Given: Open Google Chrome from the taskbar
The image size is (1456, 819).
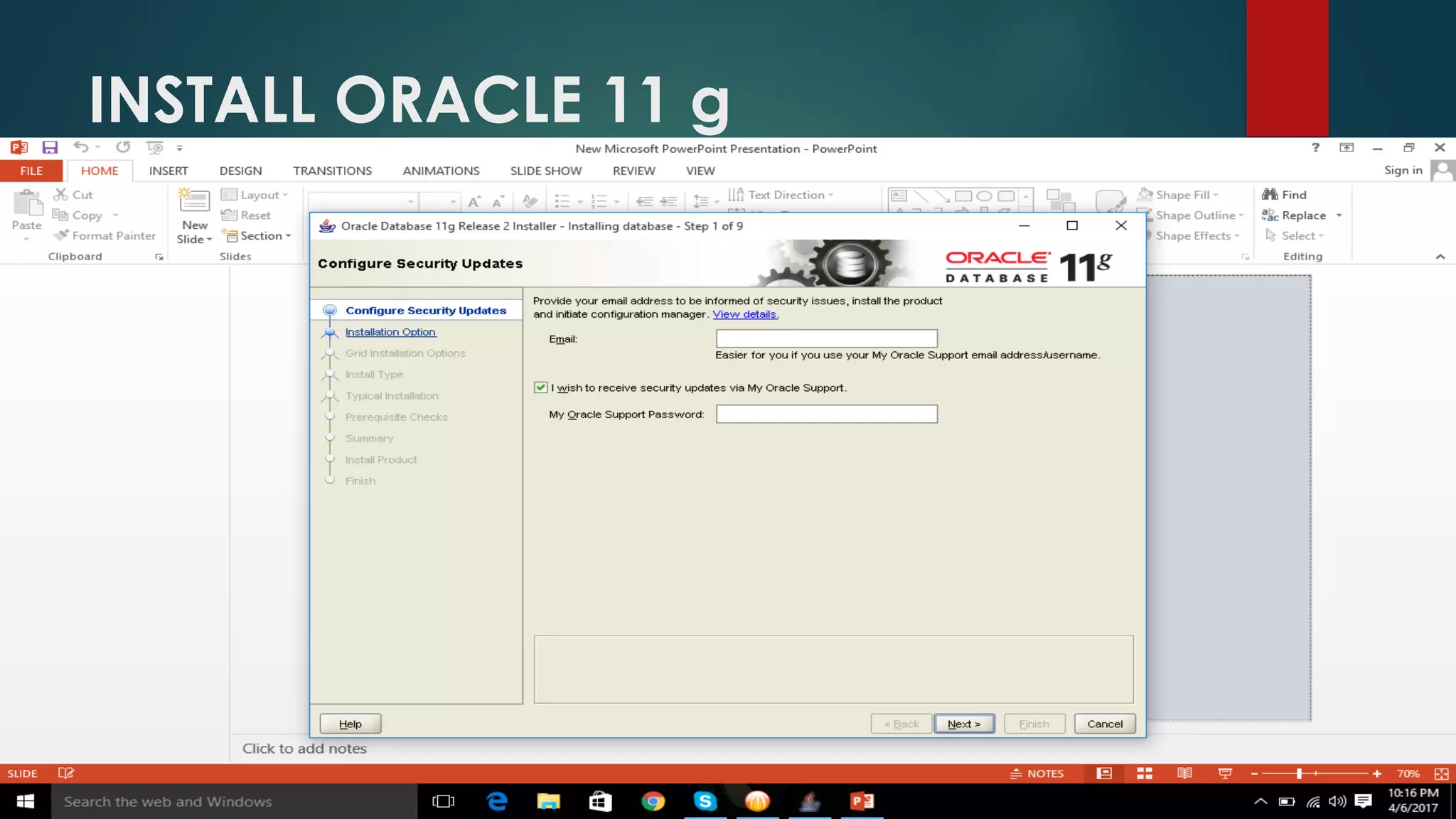Looking at the screenshot, I should click(653, 802).
